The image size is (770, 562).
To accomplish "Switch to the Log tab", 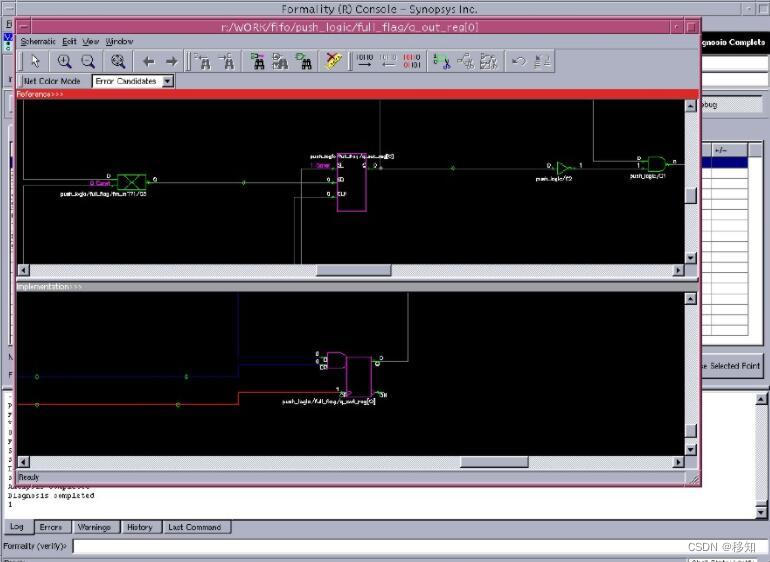I will pyautogui.click(x=17, y=527).
